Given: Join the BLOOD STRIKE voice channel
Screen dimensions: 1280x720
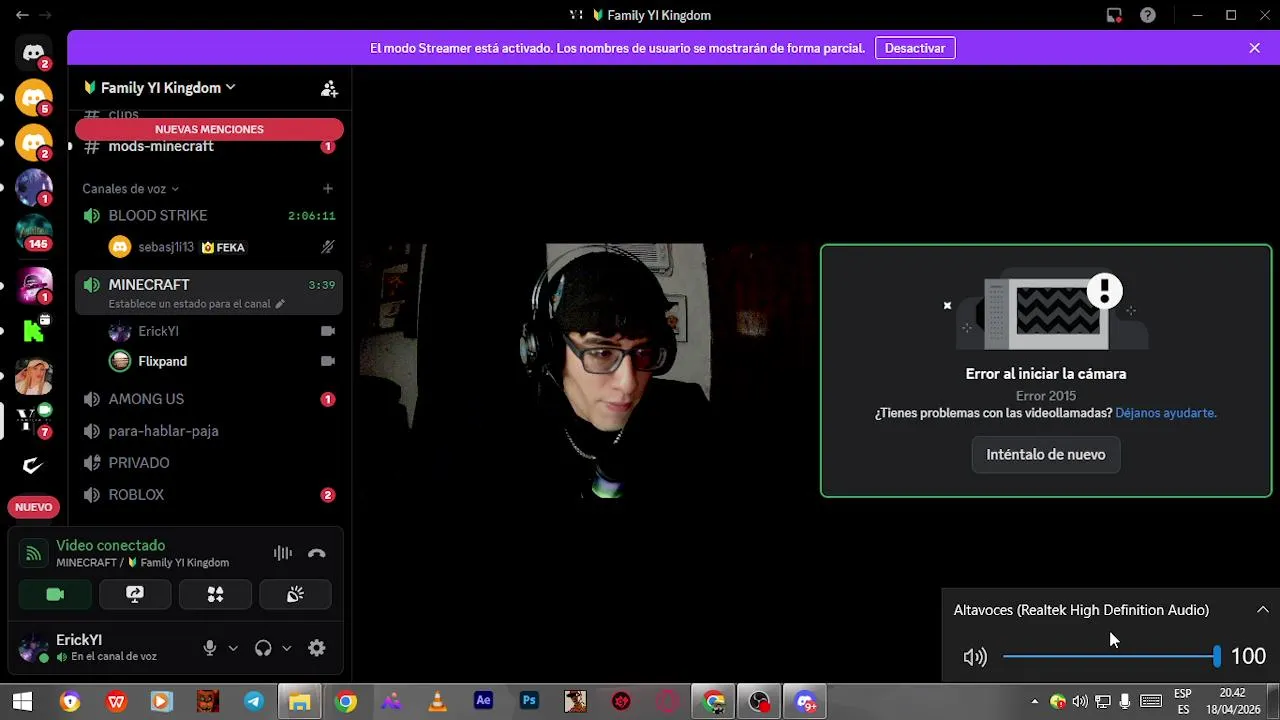Looking at the screenshot, I should coord(209,216).
